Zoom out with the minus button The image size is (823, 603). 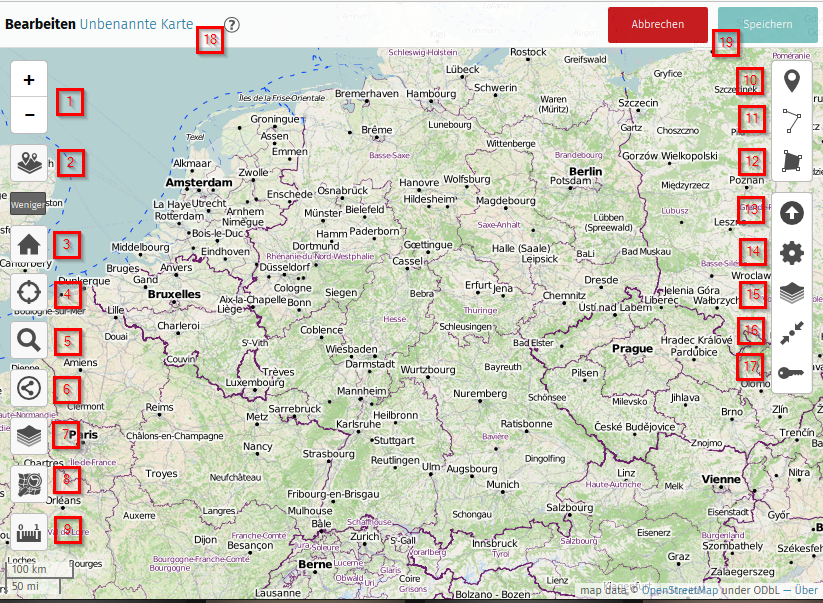coord(29,115)
